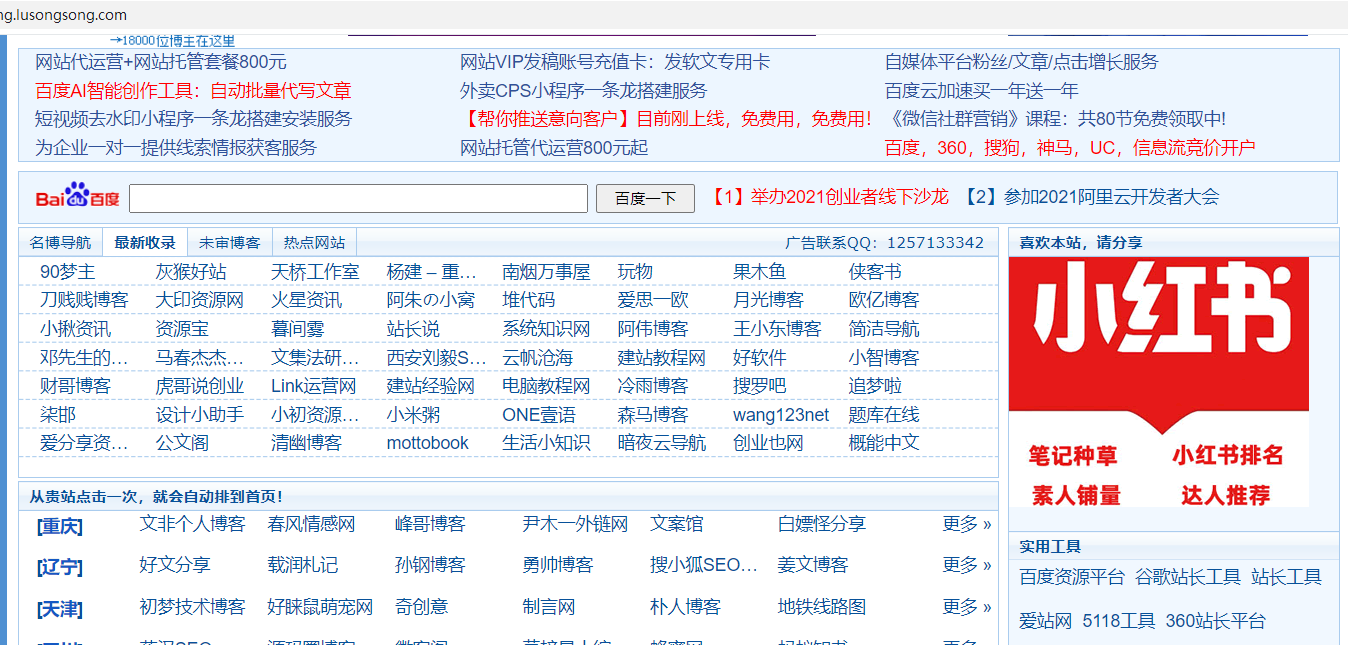
Task: Expand 更多 for the 天津 row
Action: click(966, 607)
